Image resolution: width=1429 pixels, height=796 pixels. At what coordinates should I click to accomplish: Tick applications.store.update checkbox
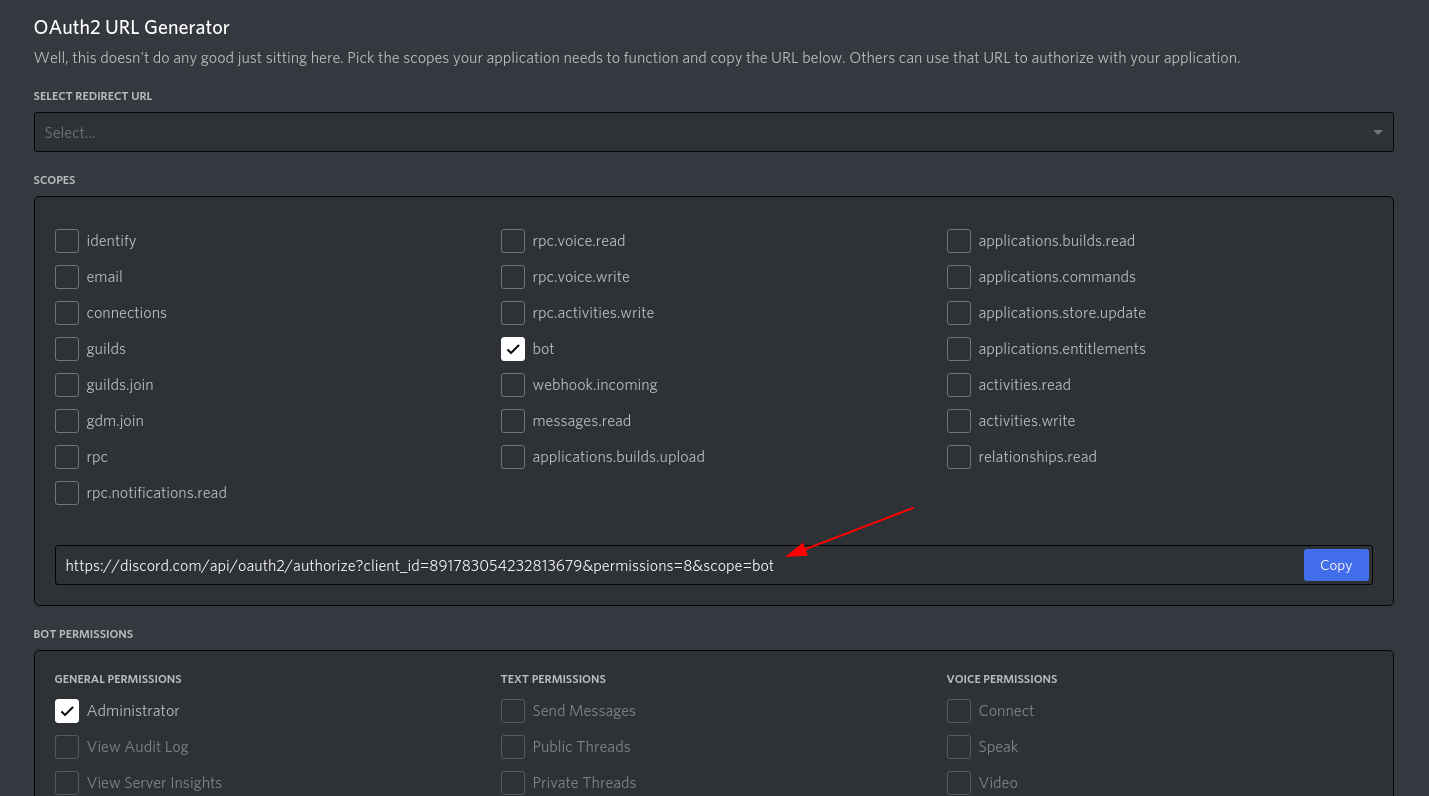[959, 313]
